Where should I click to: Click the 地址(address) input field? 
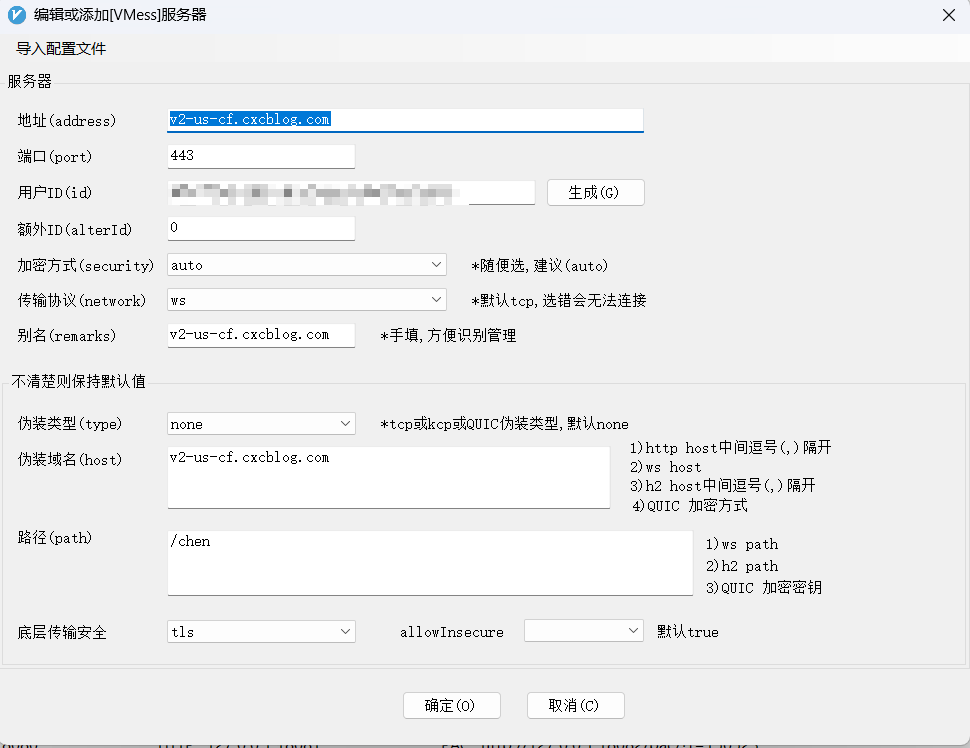pos(405,120)
